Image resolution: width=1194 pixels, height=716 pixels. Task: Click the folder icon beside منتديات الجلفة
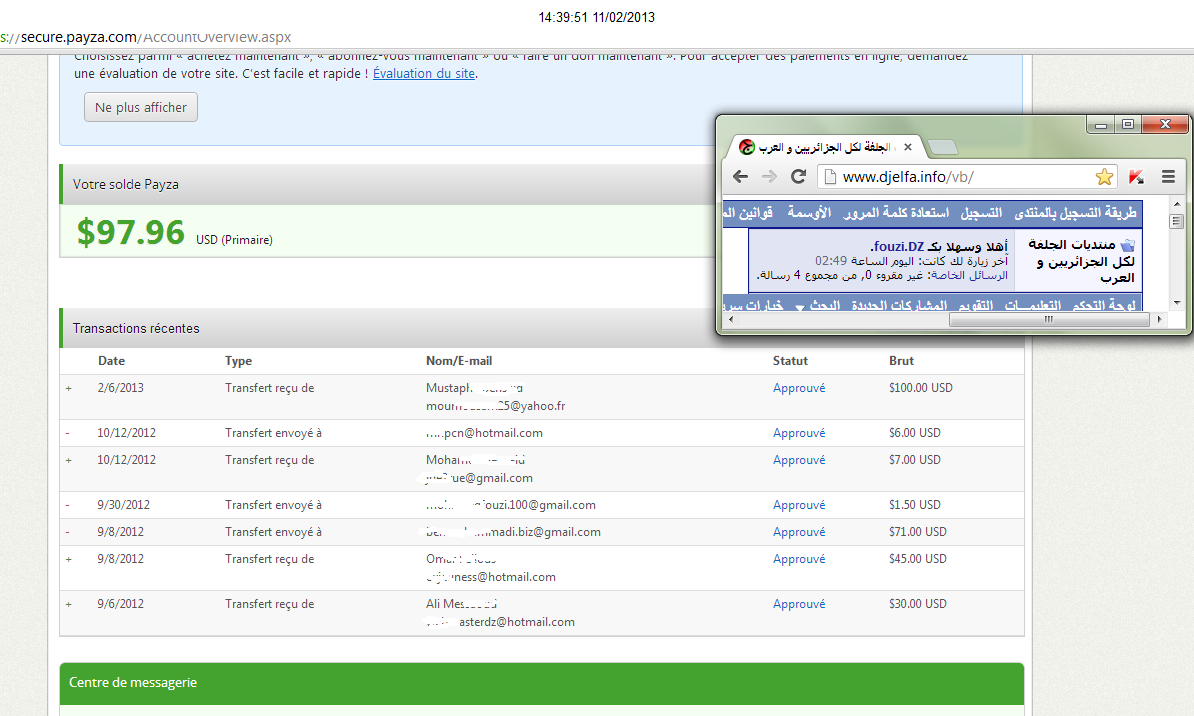click(1128, 245)
